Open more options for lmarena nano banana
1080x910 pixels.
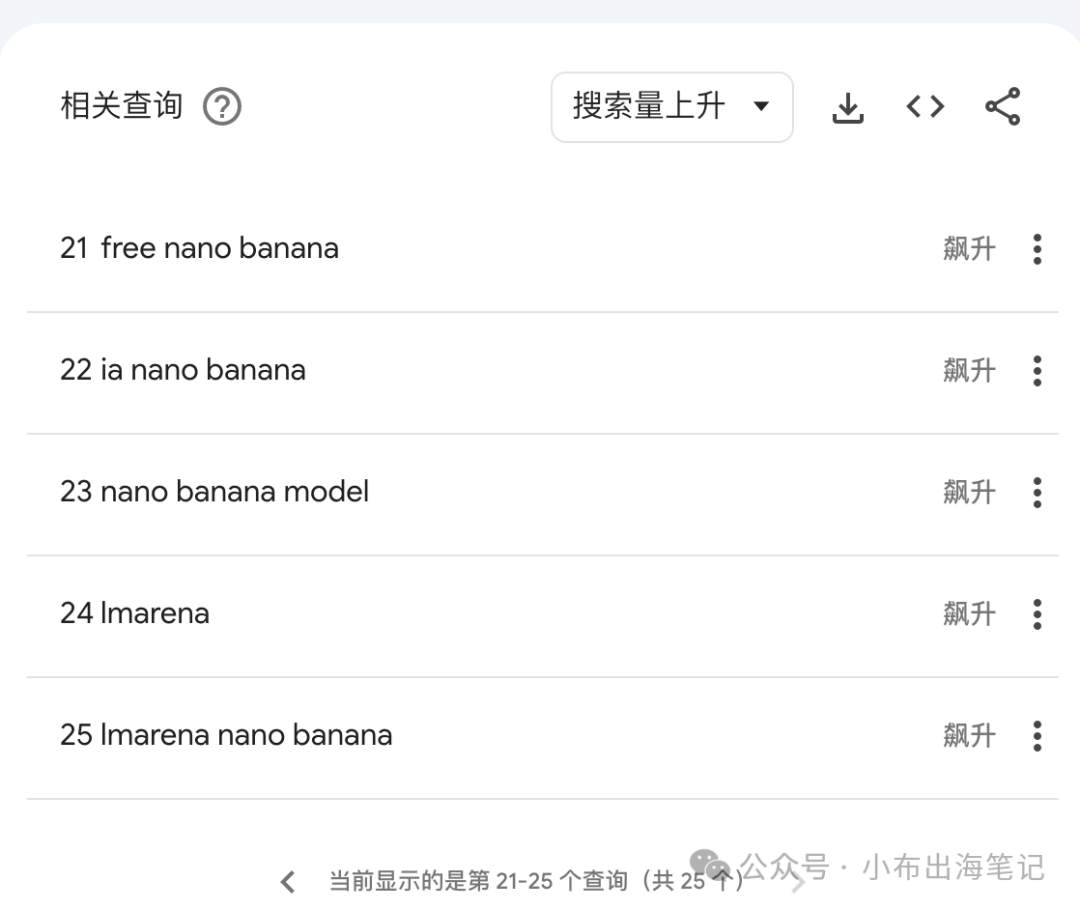1037,736
